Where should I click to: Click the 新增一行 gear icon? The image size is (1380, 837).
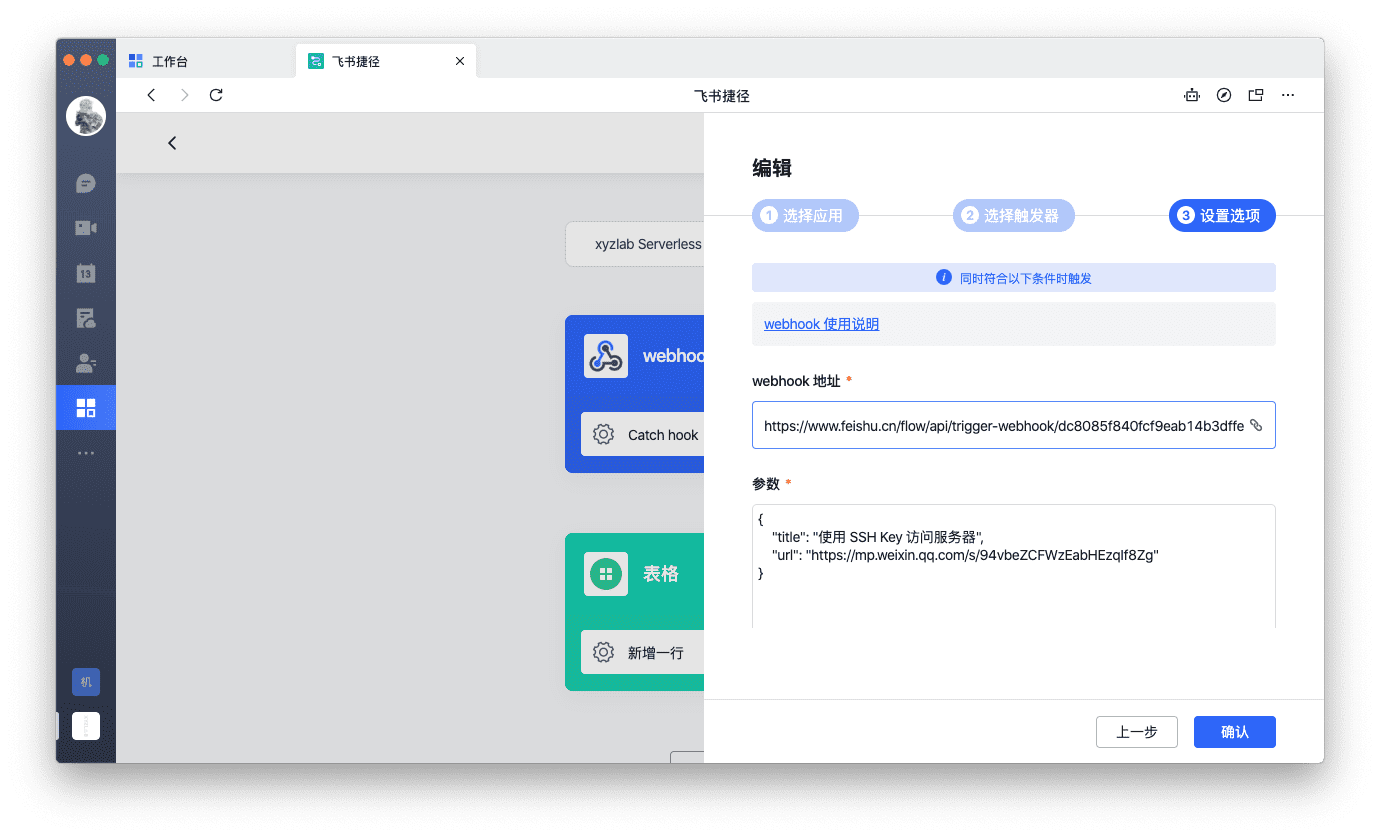tap(603, 653)
